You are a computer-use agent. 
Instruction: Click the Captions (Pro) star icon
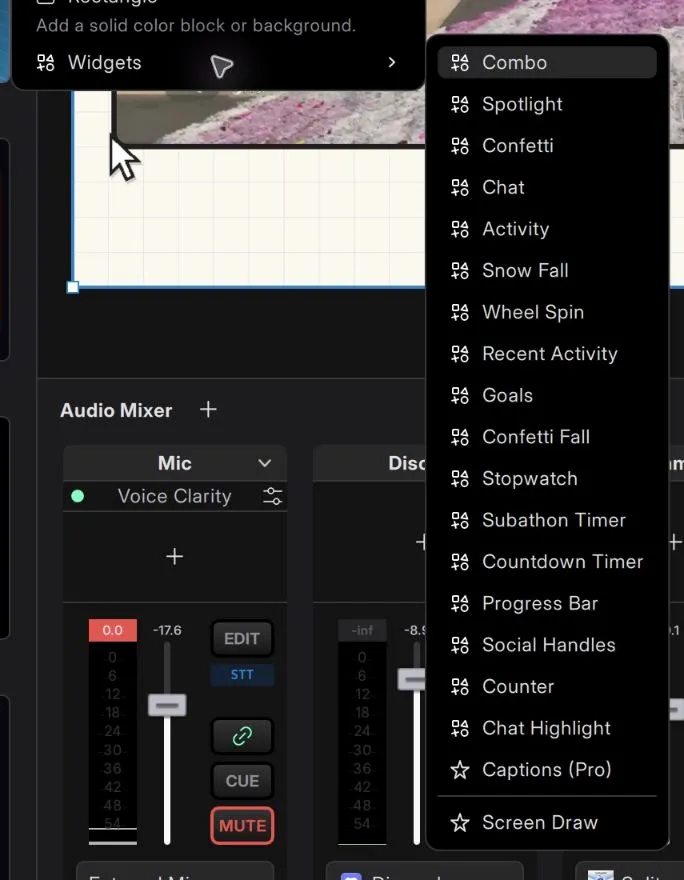tap(460, 769)
